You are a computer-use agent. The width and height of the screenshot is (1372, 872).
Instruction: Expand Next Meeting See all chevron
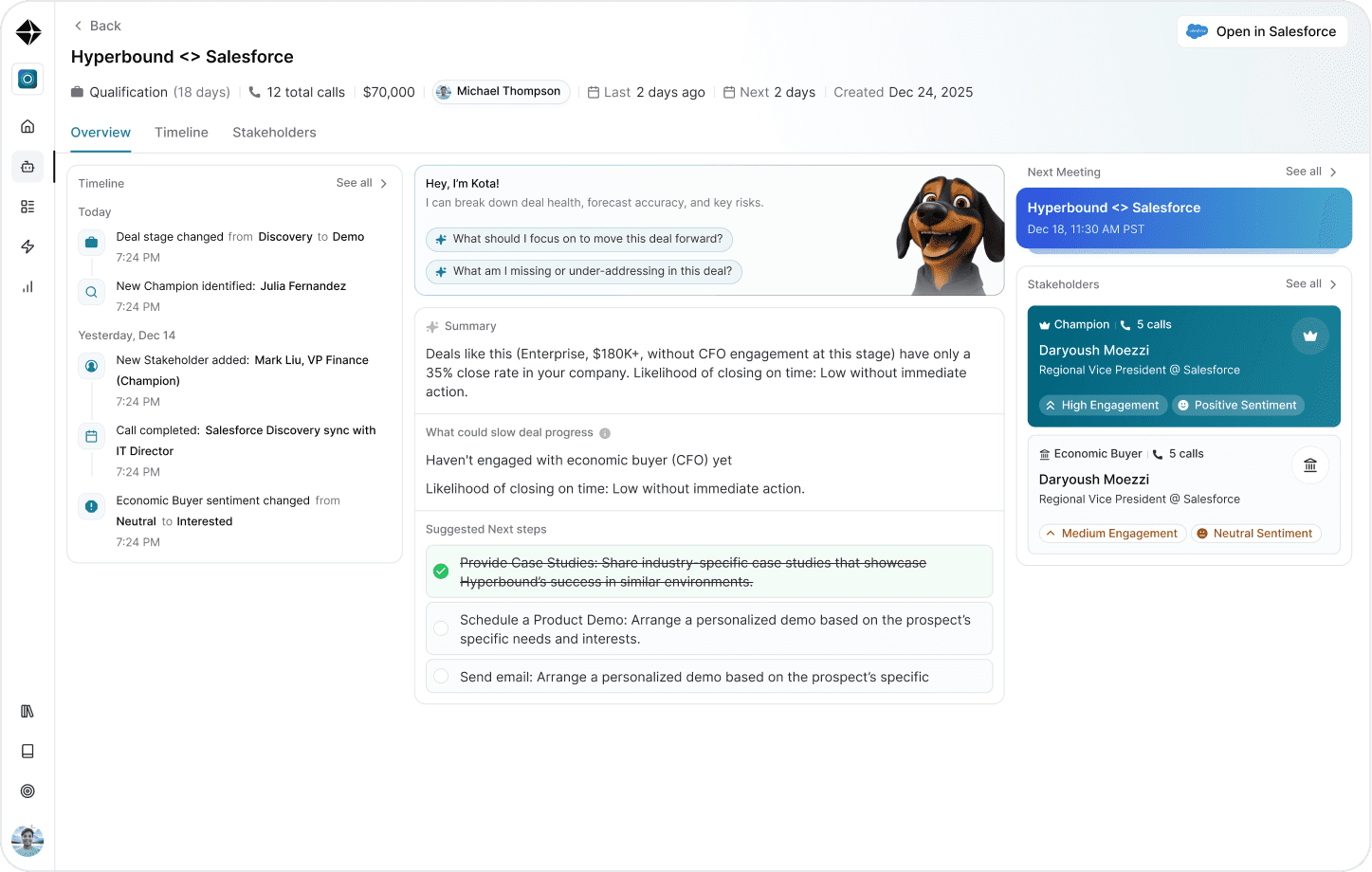tap(1333, 173)
